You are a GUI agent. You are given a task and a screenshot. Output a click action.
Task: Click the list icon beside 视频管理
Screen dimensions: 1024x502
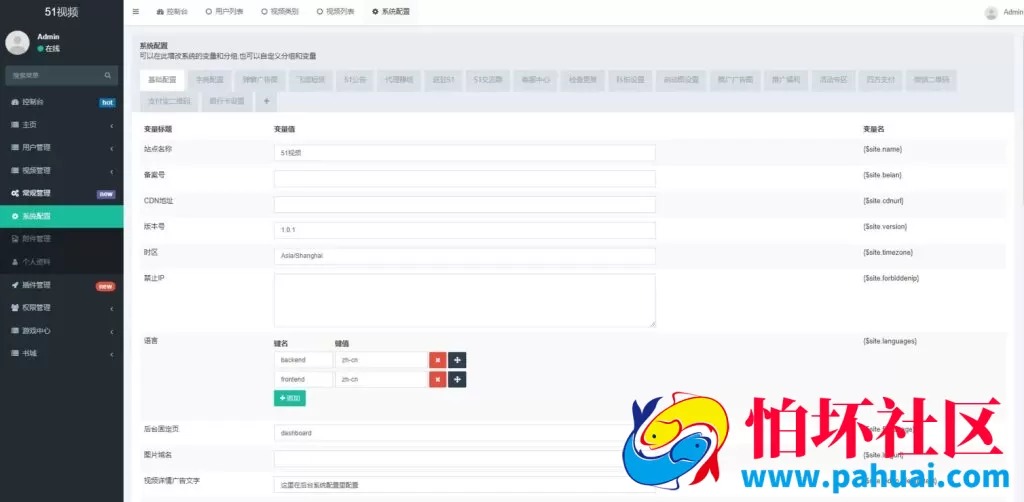click(x=15, y=171)
